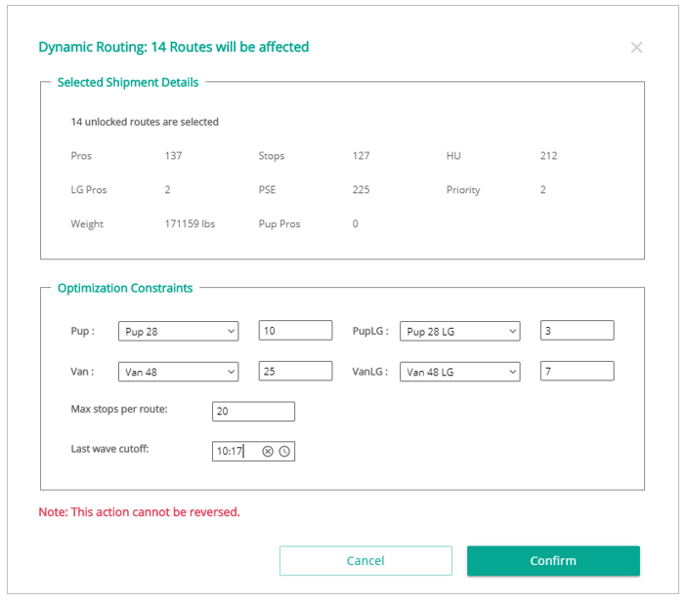Open the Pup 28 dropdown
This screenshot has width=688, height=602.
(178, 331)
